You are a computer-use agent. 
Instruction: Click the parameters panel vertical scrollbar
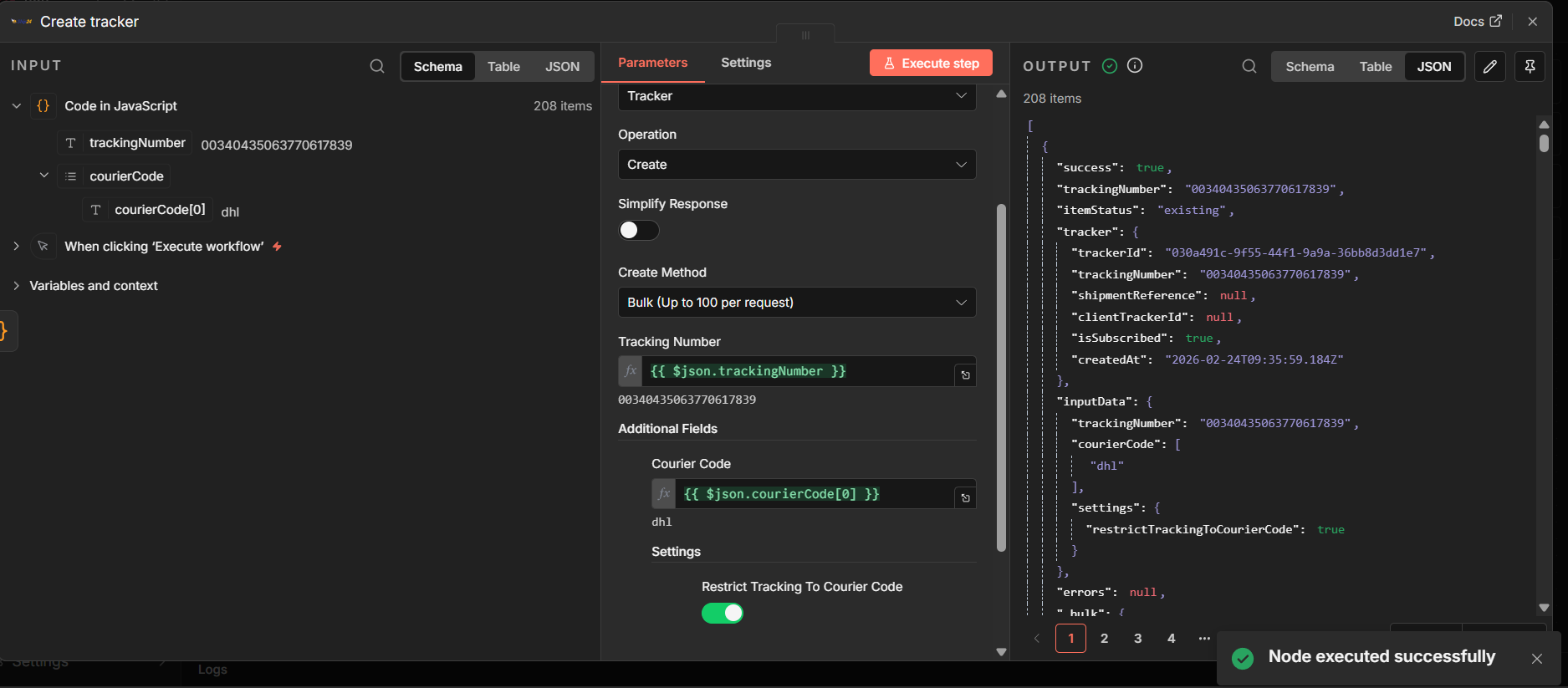(x=1001, y=378)
